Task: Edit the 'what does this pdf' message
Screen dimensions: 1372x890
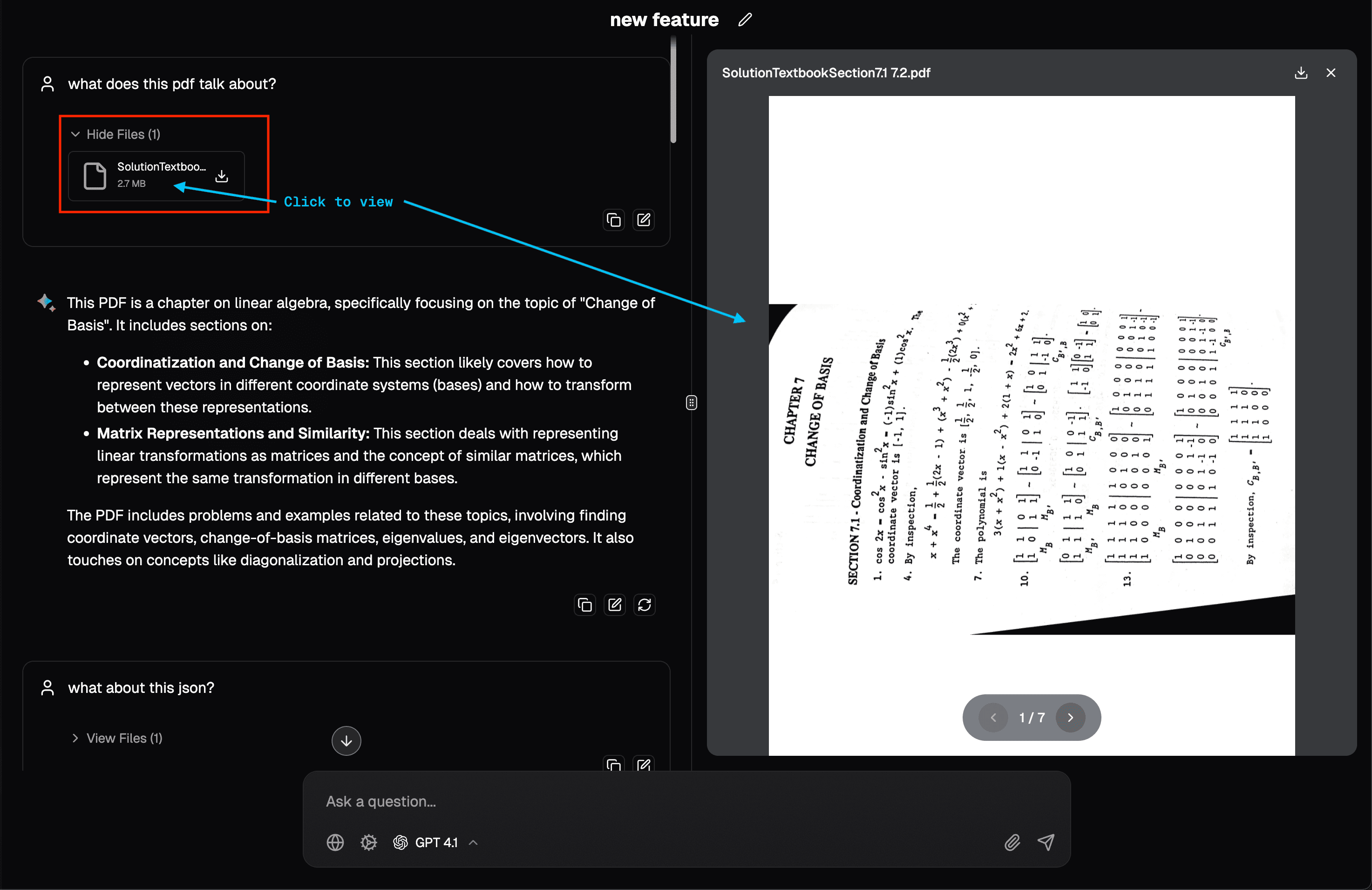Action: (644, 220)
